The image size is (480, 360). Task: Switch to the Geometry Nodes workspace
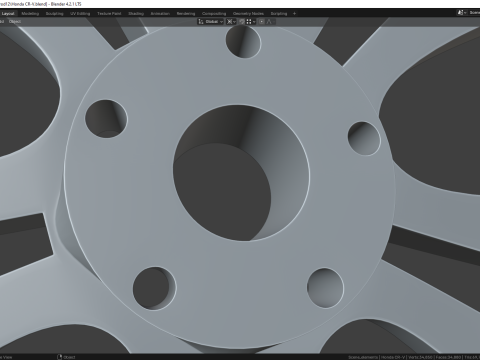[248, 14]
